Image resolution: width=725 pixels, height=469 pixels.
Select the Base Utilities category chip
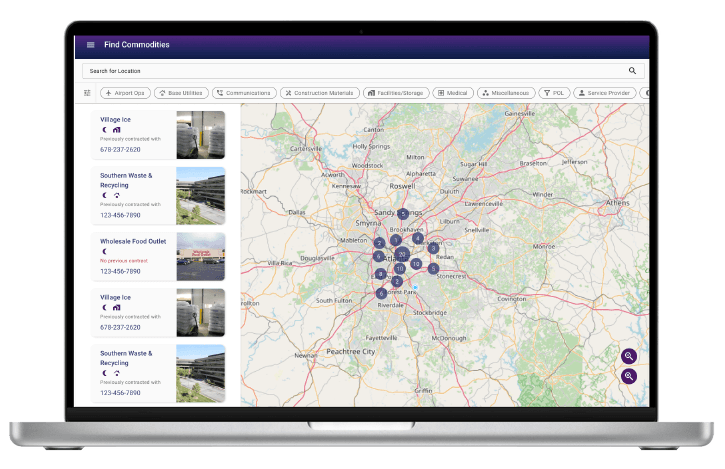181,93
